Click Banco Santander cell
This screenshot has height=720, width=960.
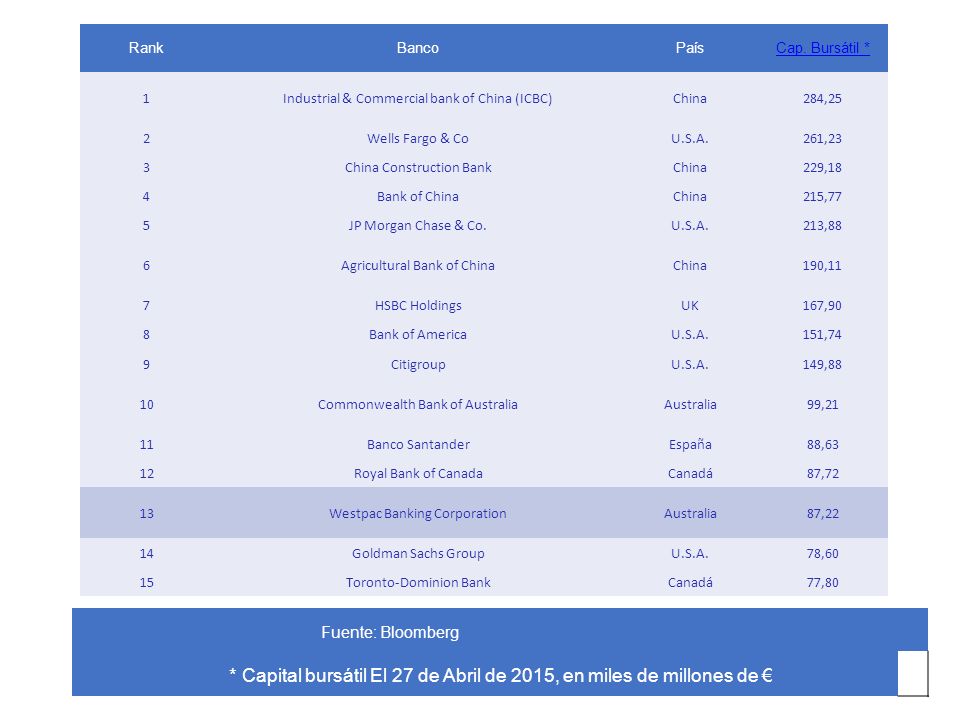point(418,444)
